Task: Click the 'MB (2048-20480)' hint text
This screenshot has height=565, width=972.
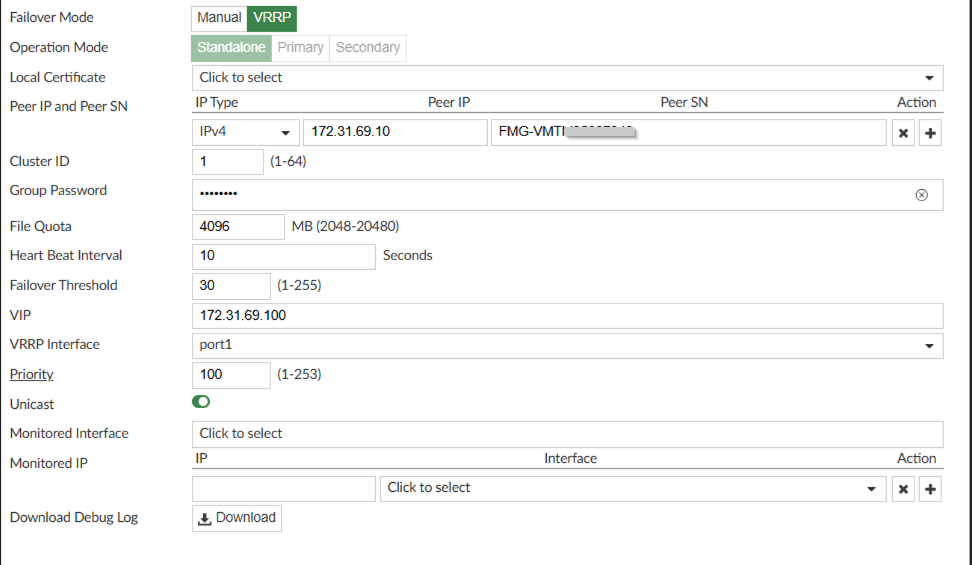Action: pos(345,226)
